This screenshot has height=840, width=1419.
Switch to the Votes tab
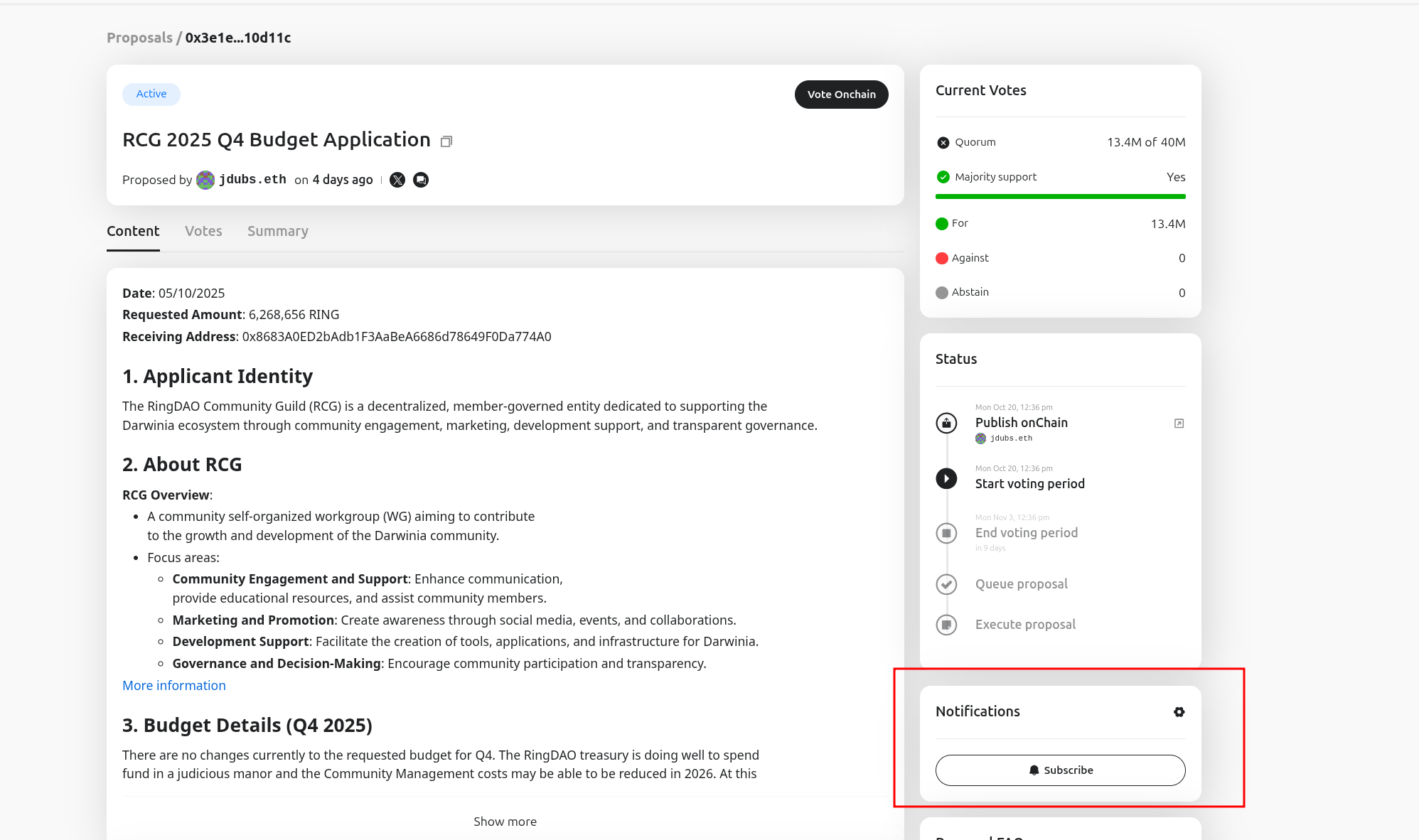(x=203, y=231)
